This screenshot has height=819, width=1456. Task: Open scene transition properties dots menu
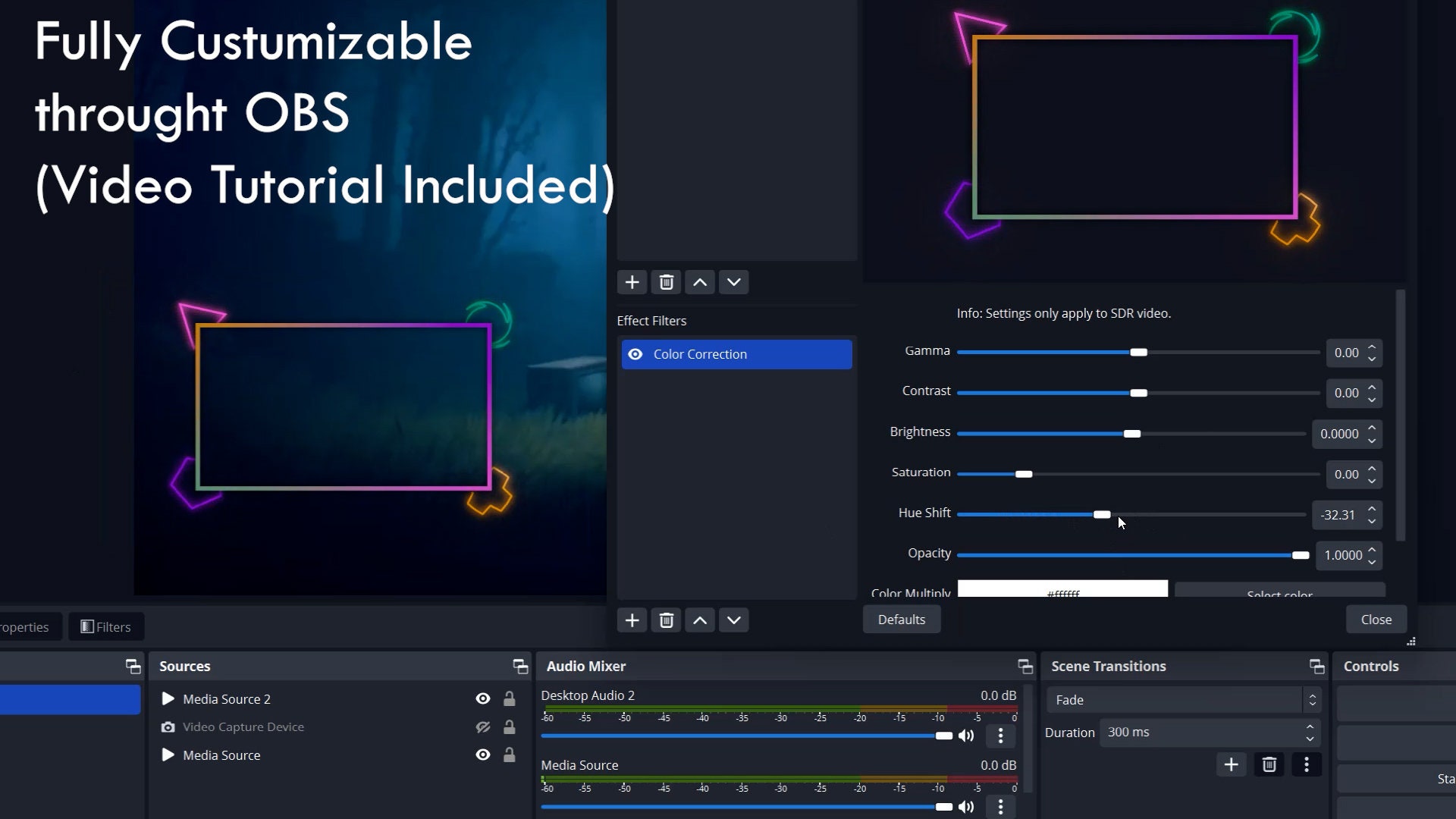(1306, 764)
